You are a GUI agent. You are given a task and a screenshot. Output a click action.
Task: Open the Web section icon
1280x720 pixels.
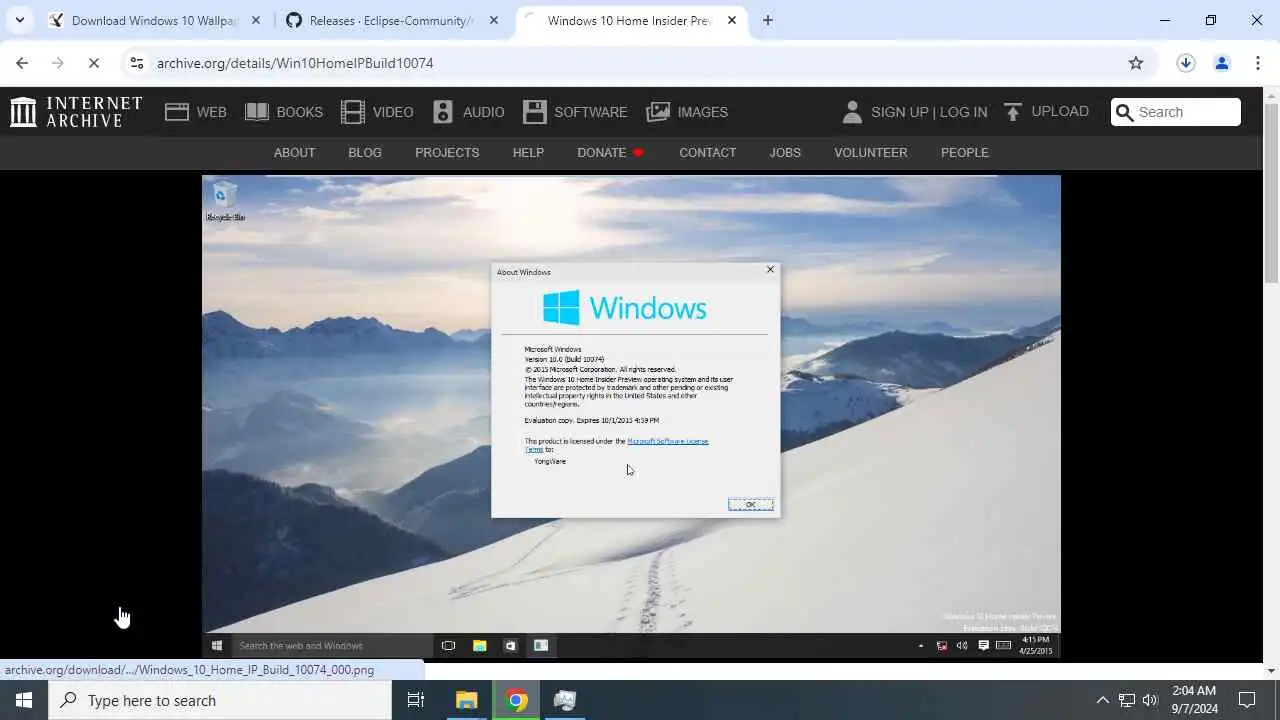(177, 112)
